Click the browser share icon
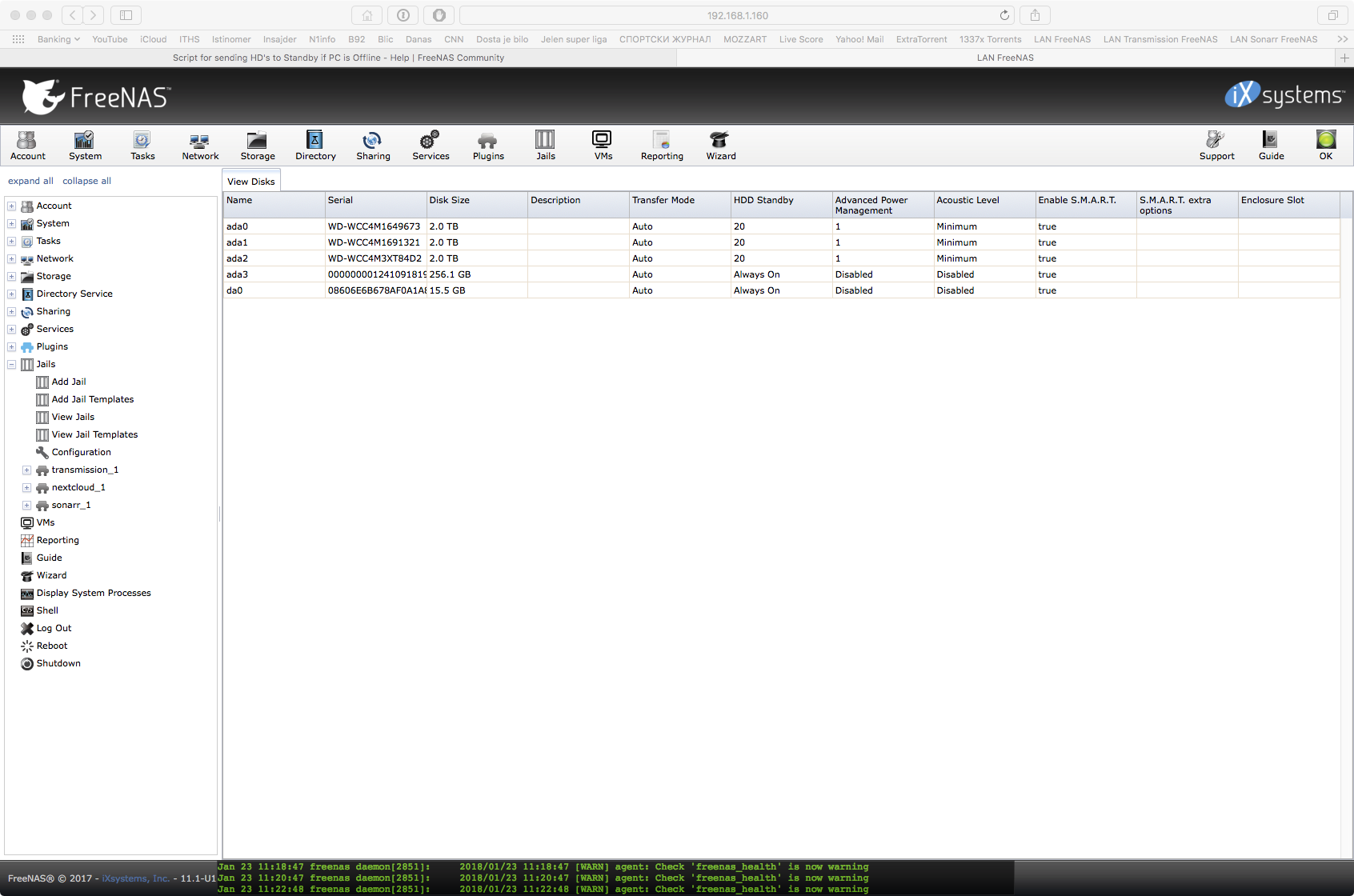The image size is (1354, 896). pos(1035,15)
